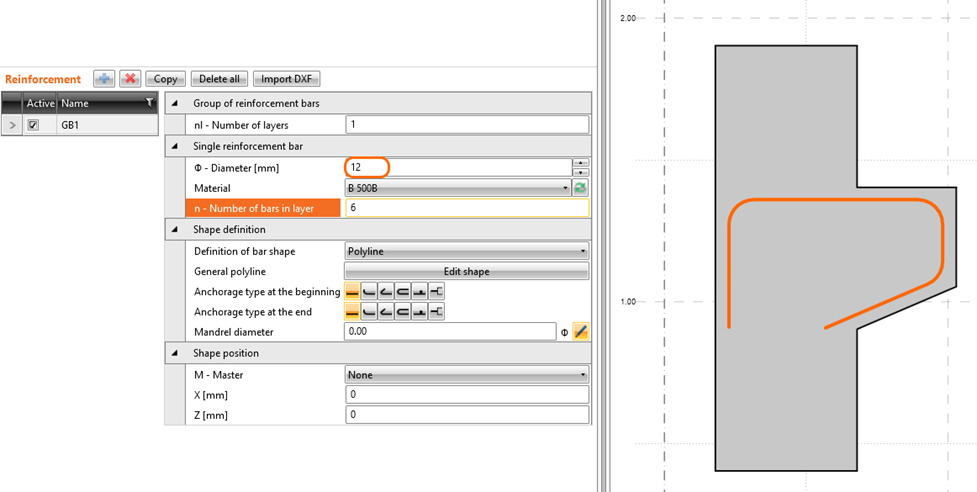Viewport: 977px width, 492px height.
Task: Collapse the Group of reinforcement bars section
Action: (175, 103)
